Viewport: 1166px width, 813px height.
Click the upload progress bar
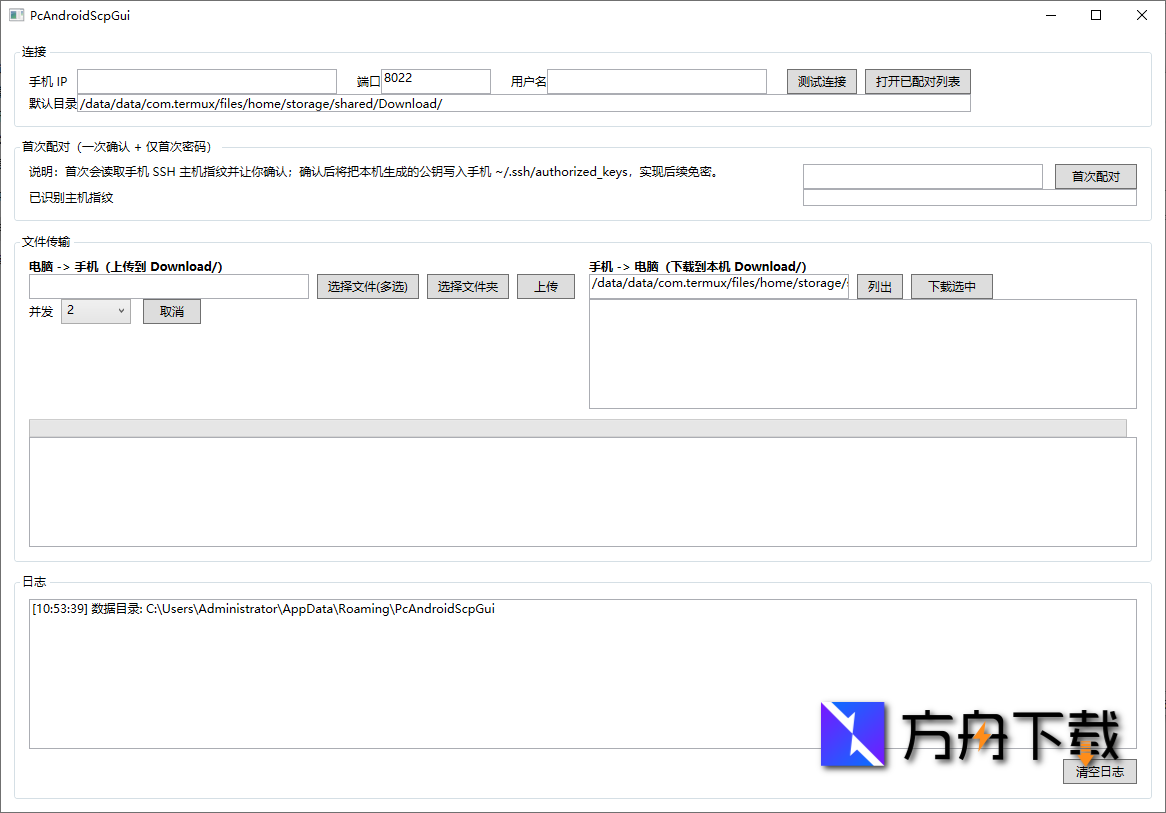click(x=577, y=427)
